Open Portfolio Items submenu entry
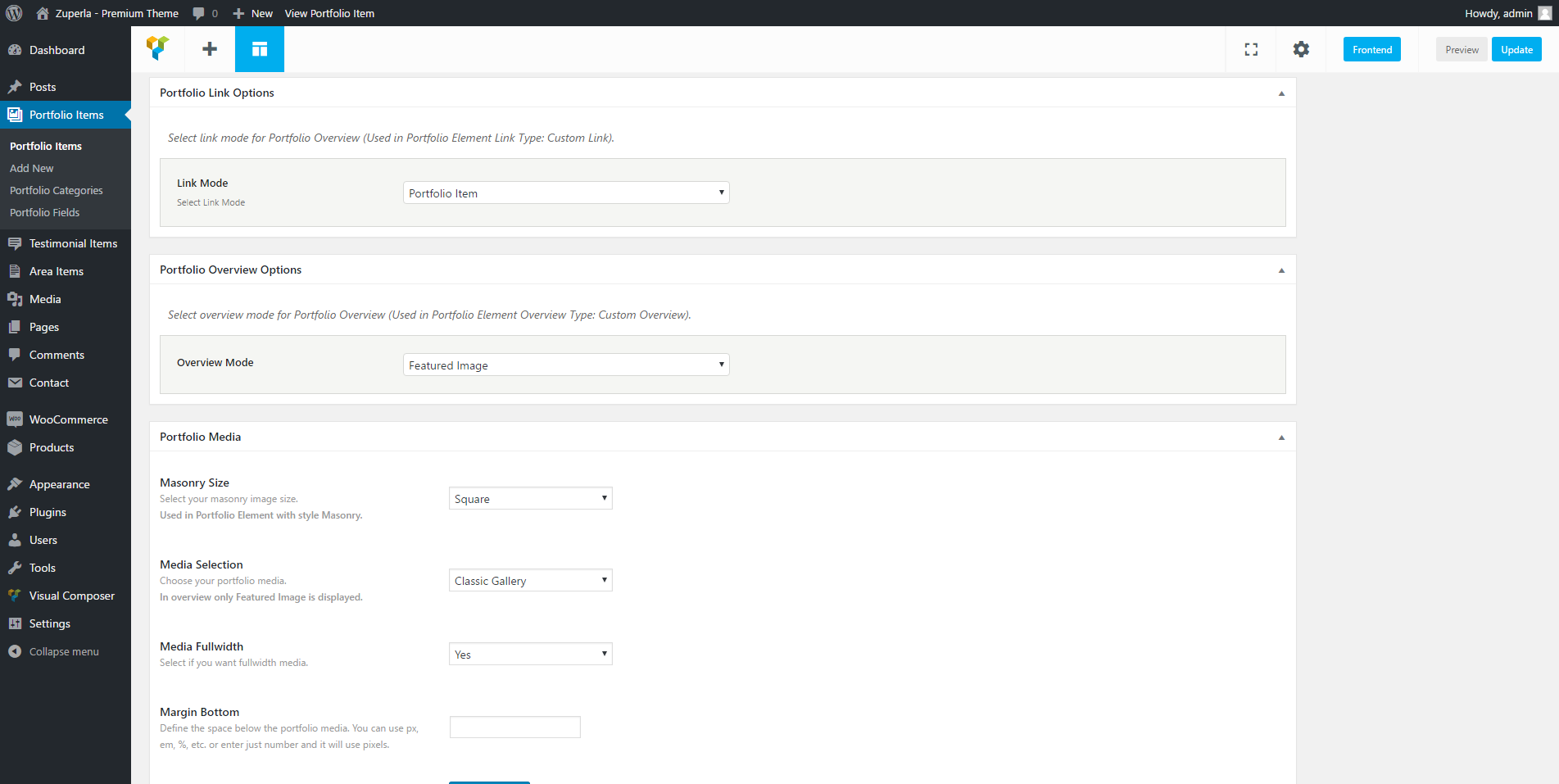The width and height of the screenshot is (1559, 784). point(46,146)
